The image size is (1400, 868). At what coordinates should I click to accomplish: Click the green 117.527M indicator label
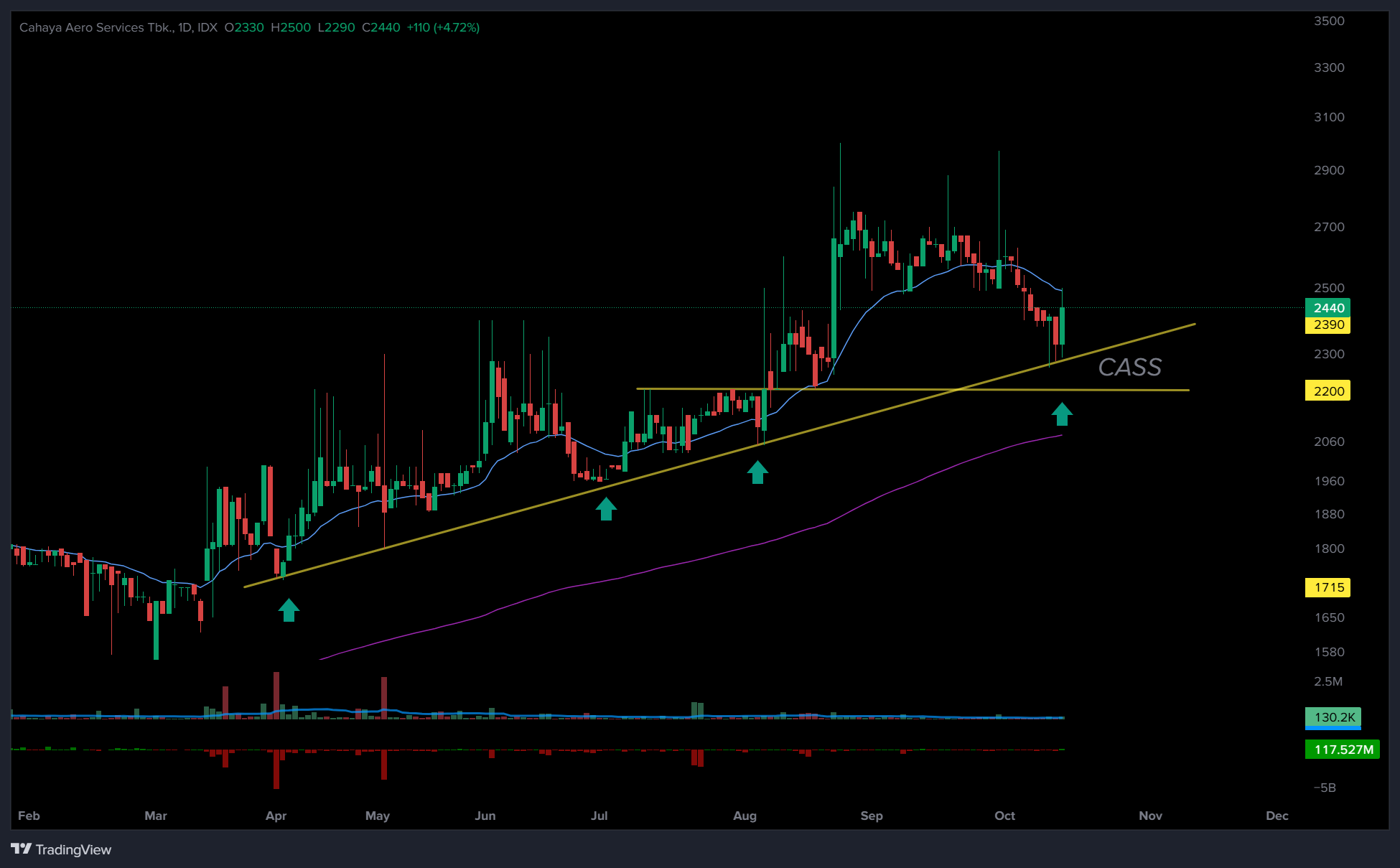coord(1343,750)
